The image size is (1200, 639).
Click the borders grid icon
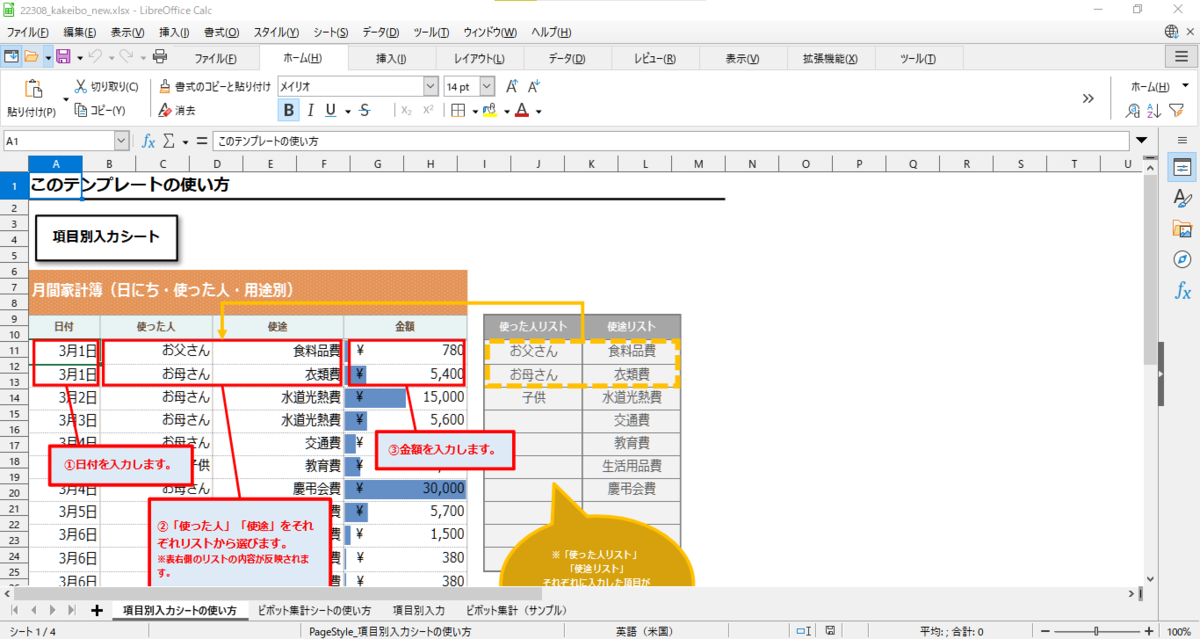click(x=458, y=111)
